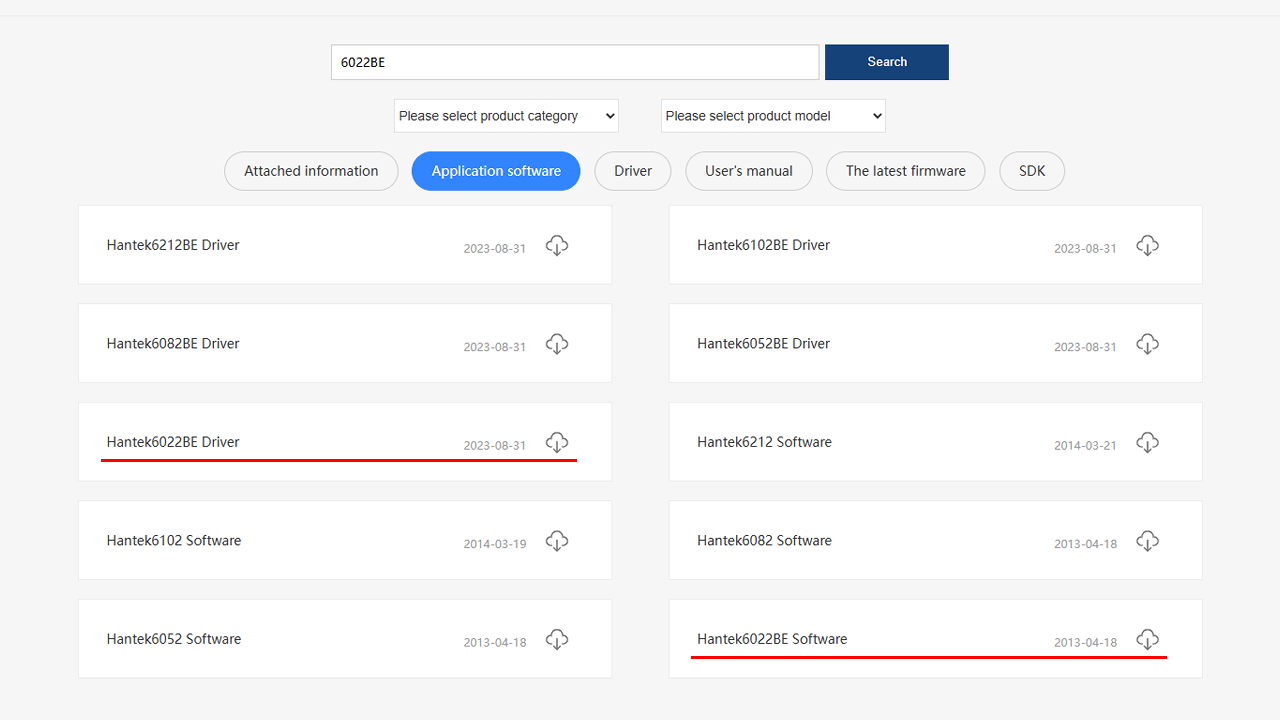Download the Hantek6212BE Driver via cloud icon
This screenshot has width=1280, height=720.
coord(557,245)
